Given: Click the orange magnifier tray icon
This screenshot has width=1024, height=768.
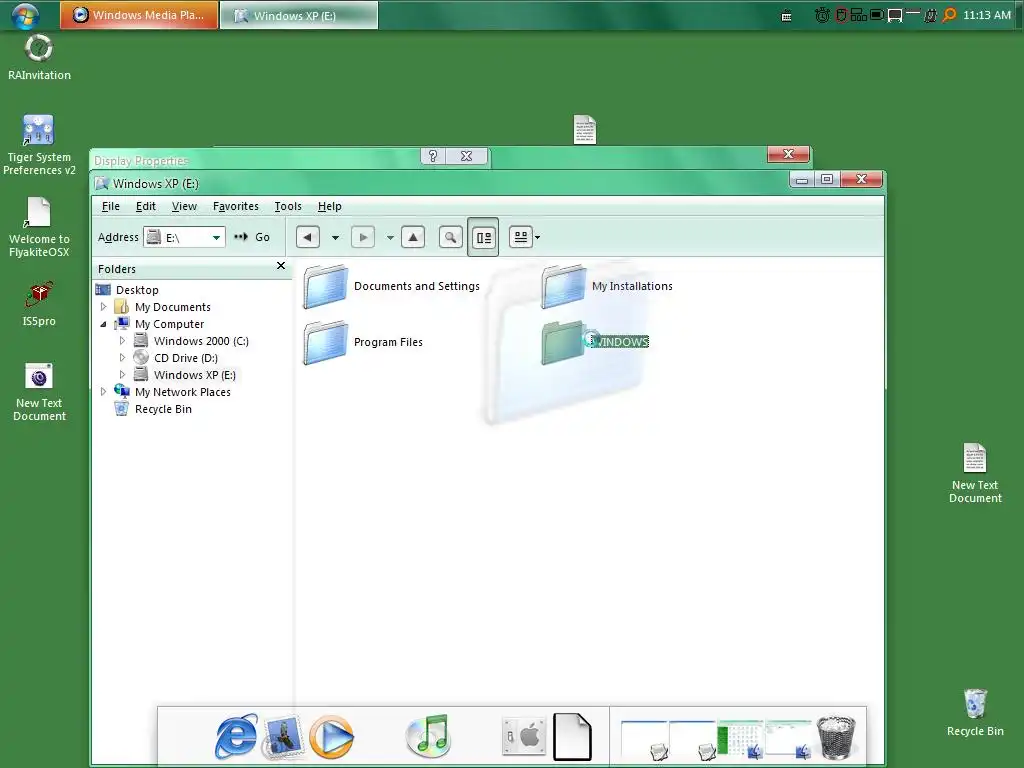Looking at the screenshot, I should pos(949,15).
